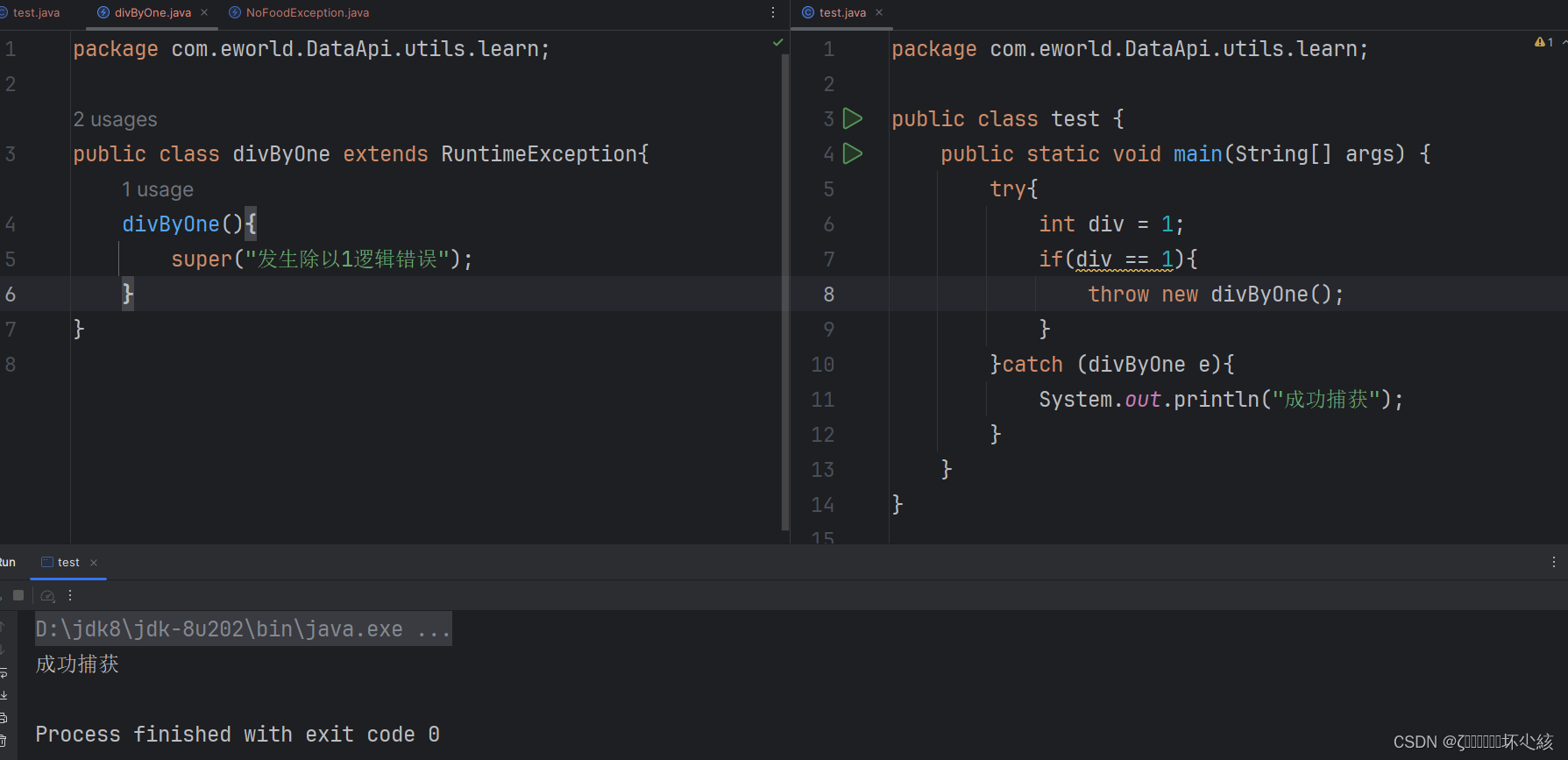Click the '2 usages' hint above class
The image size is (1568, 760).
[x=116, y=119]
